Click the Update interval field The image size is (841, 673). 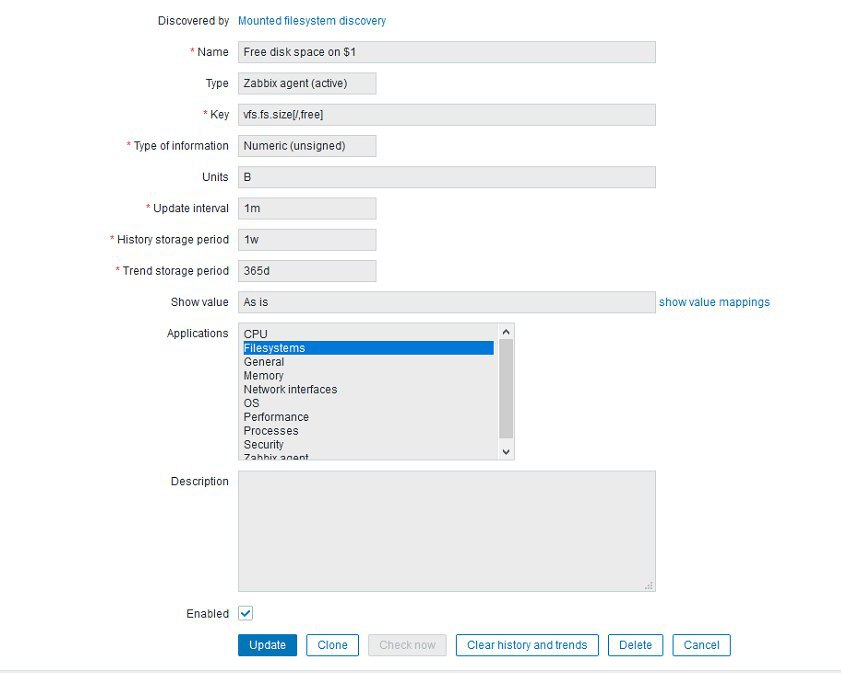tap(307, 209)
